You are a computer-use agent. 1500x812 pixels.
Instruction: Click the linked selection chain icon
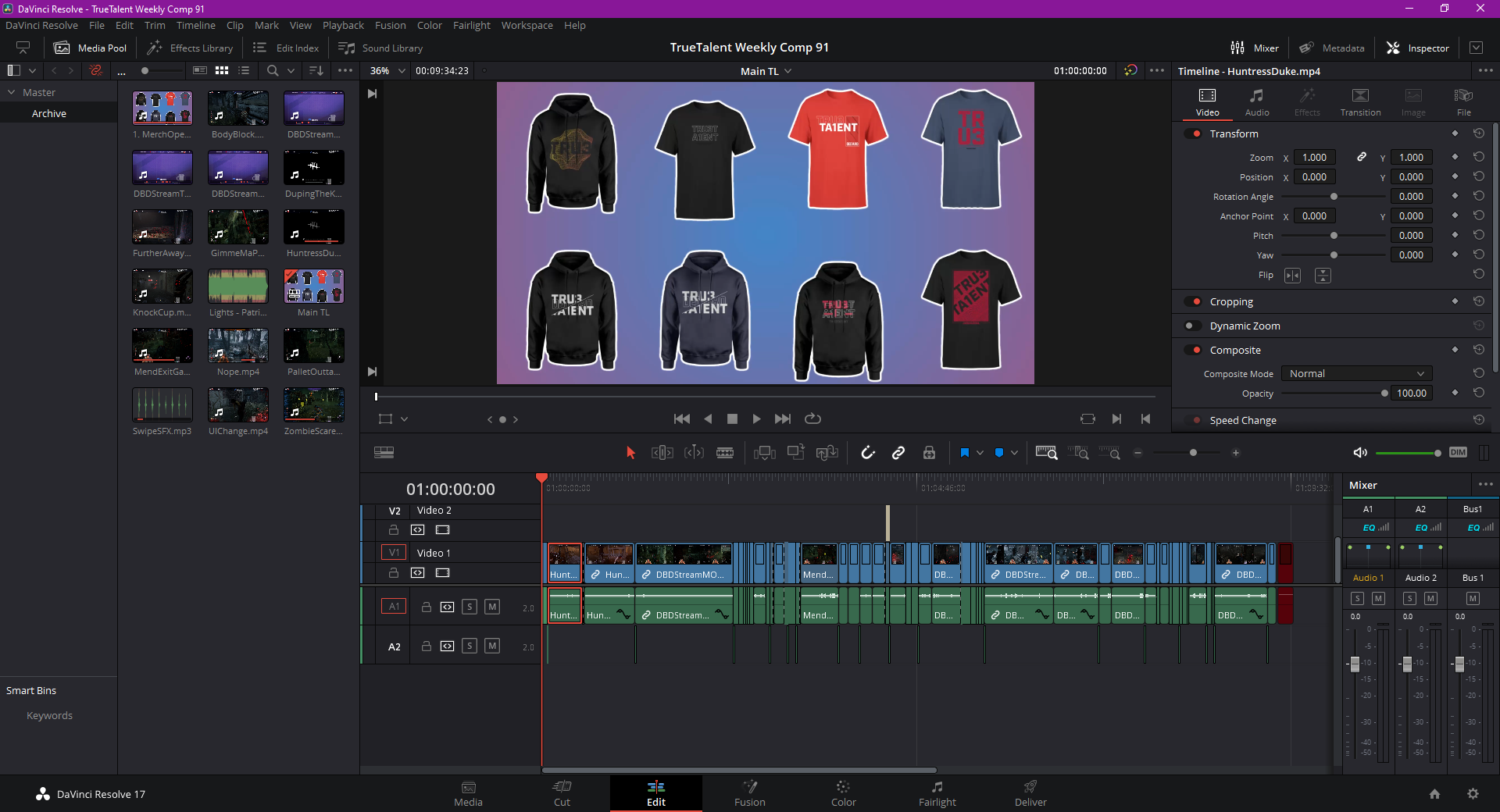click(898, 453)
